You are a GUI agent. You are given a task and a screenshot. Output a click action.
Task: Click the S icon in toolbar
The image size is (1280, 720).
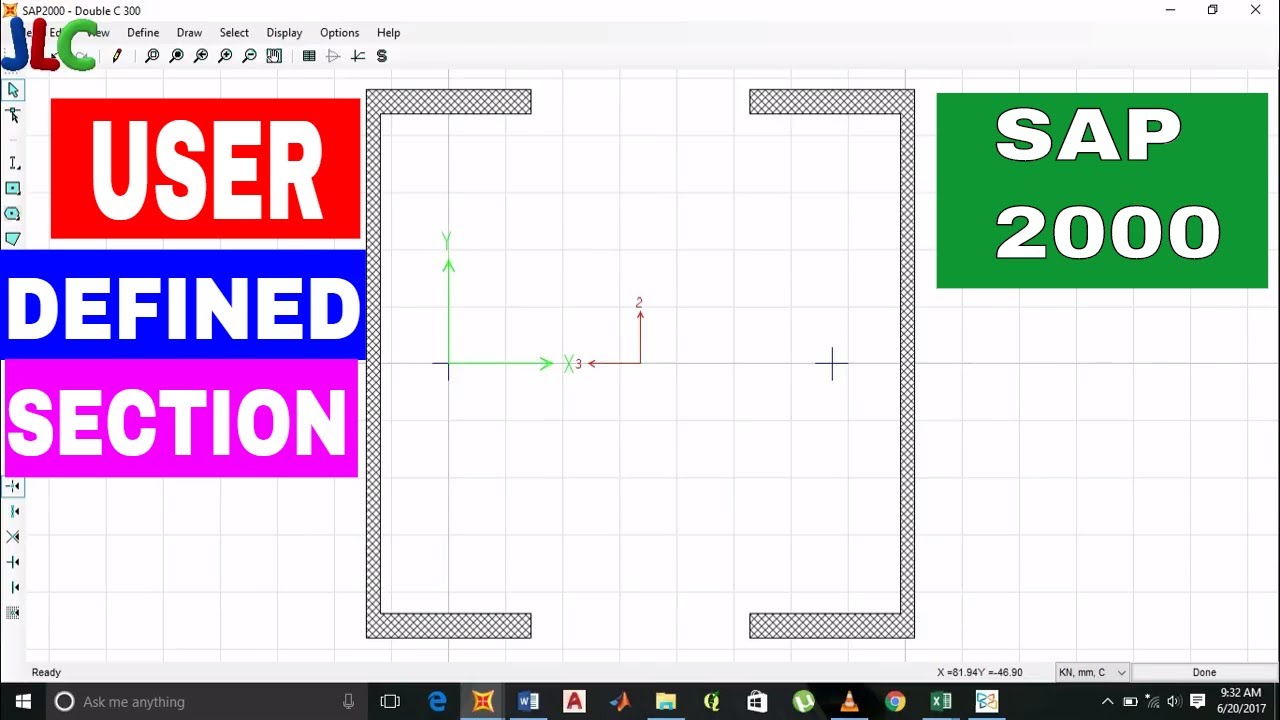[x=382, y=56]
